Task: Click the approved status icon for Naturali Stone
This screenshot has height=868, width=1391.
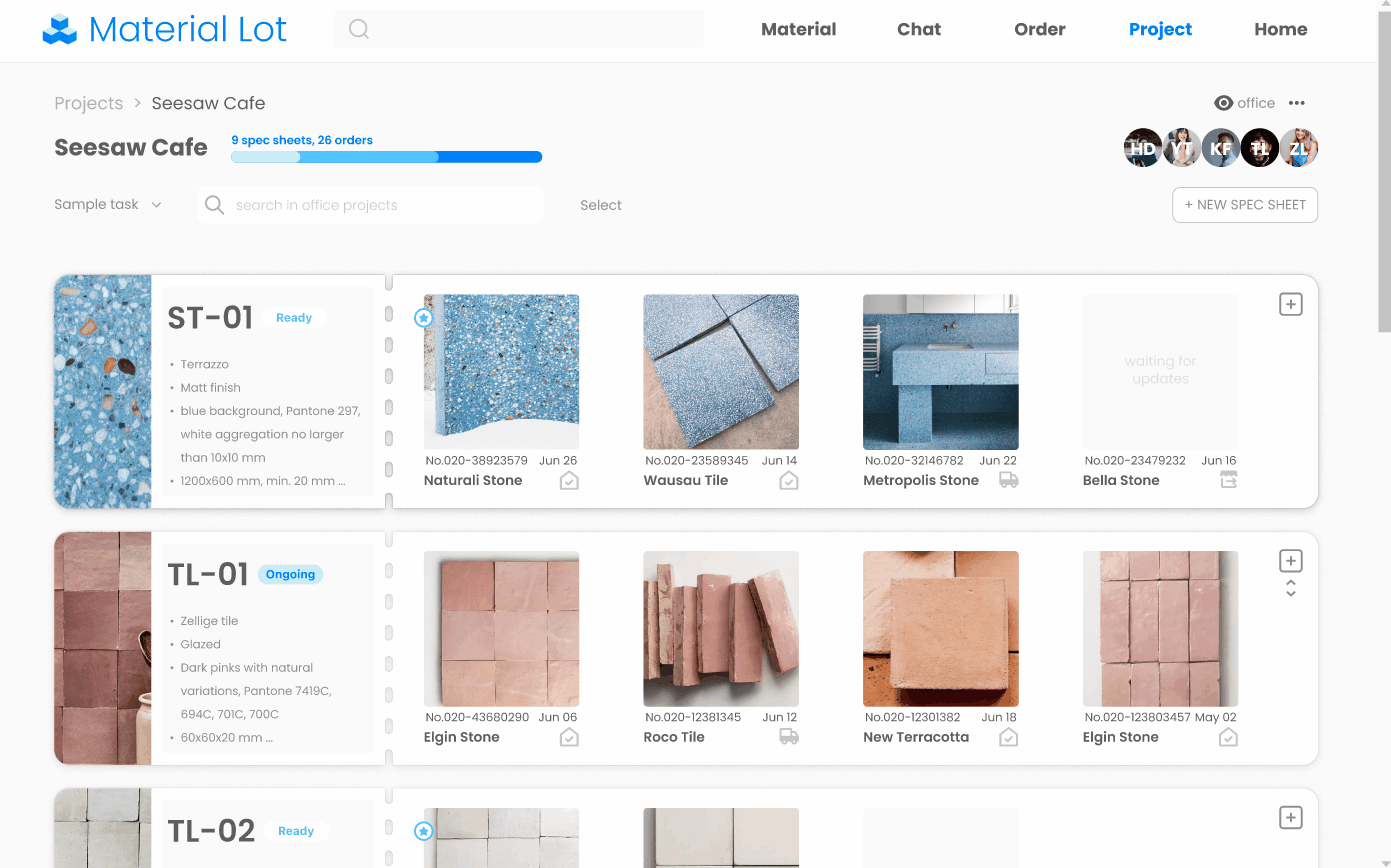Action: pyautogui.click(x=569, y=481)
